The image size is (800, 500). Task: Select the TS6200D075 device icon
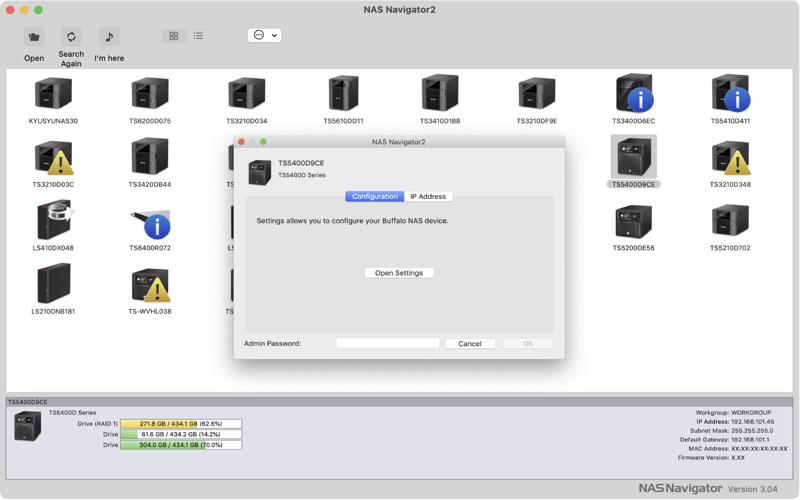149,93
